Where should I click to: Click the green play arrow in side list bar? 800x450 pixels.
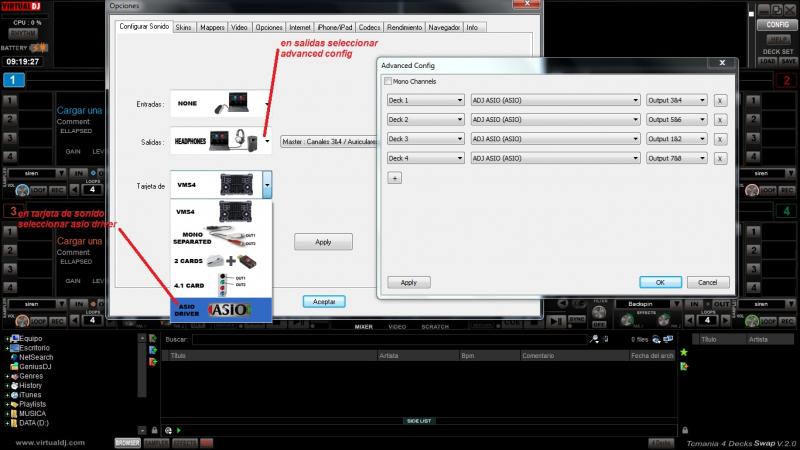179,431
